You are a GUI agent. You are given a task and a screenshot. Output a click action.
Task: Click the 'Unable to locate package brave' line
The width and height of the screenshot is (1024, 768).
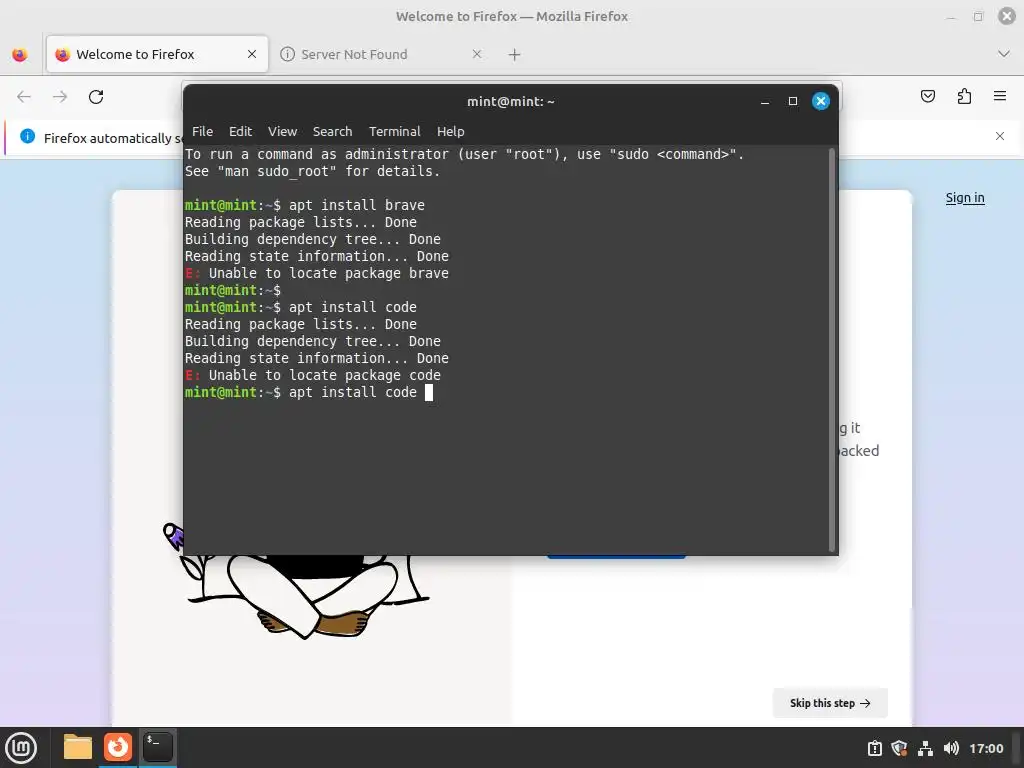317,273
